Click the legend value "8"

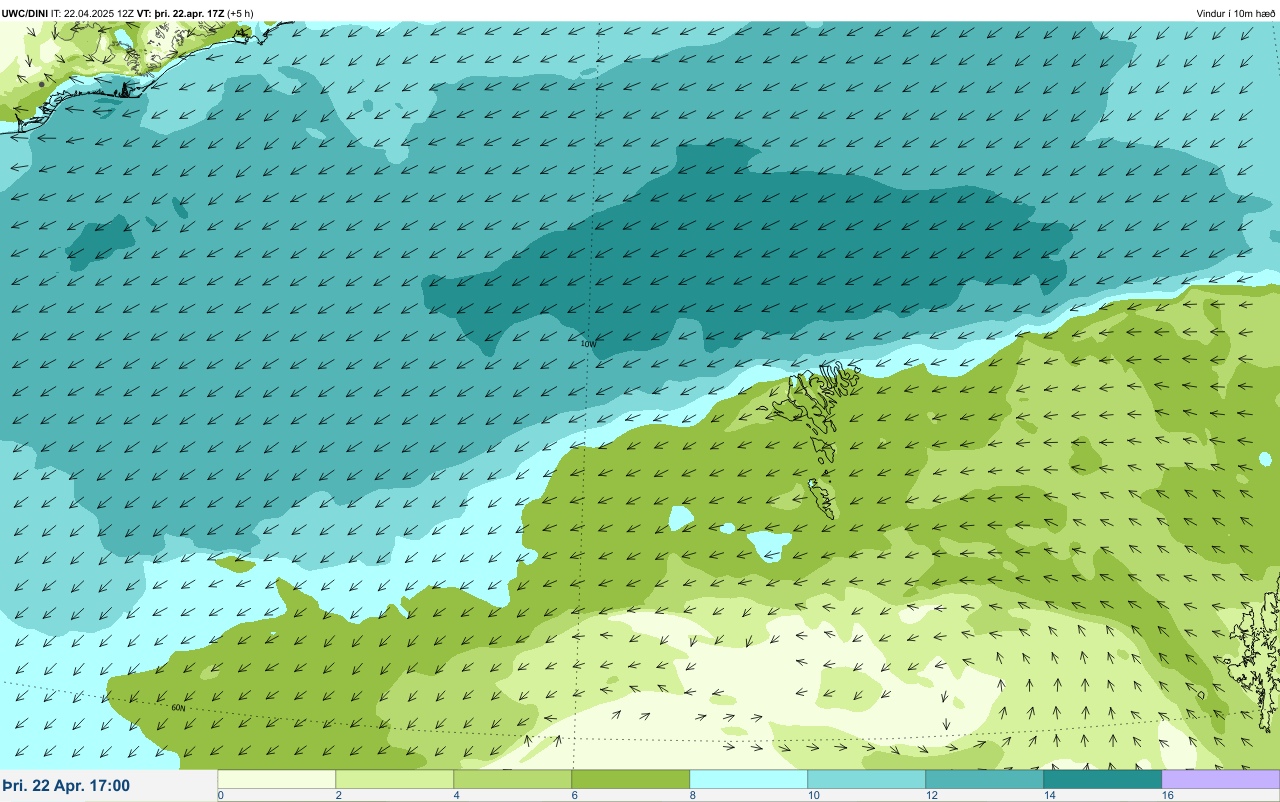(693, 795)
